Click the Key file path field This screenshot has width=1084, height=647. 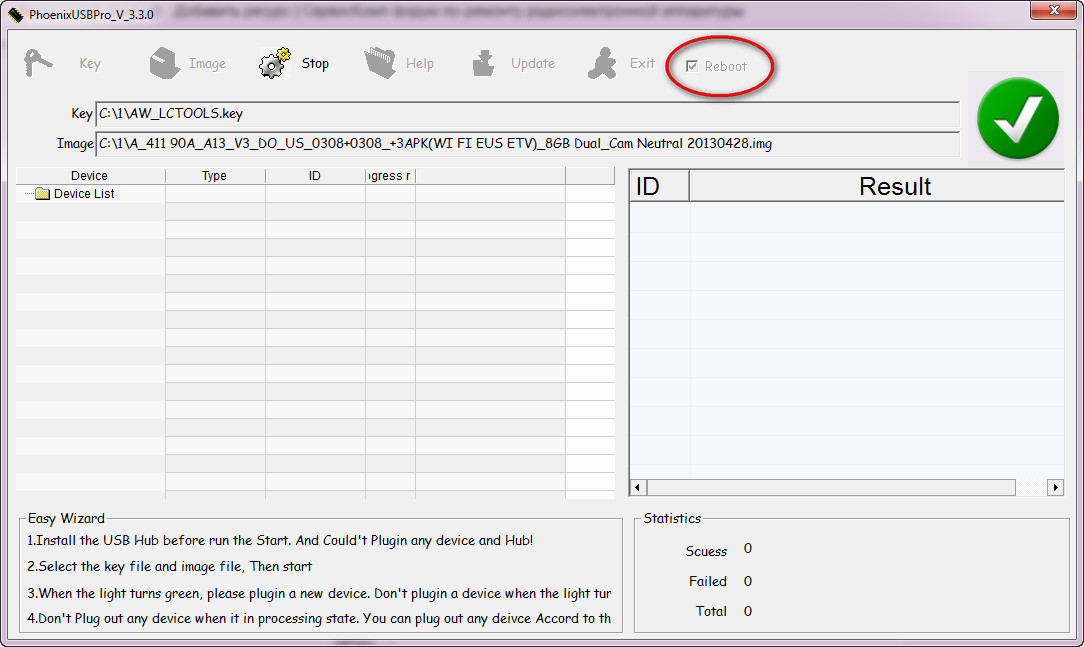click(x=527, y=114)
